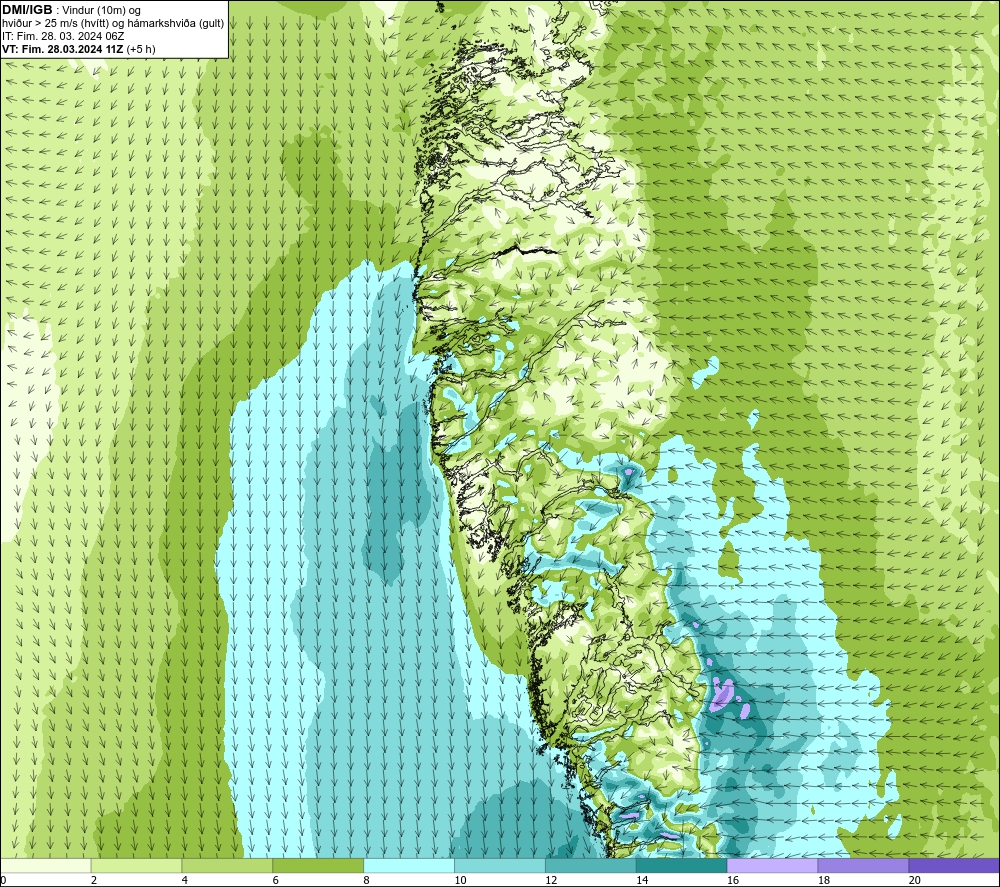
Task: Click the 12–14 m/s teal legend swatch
Action: pos(591,865)
